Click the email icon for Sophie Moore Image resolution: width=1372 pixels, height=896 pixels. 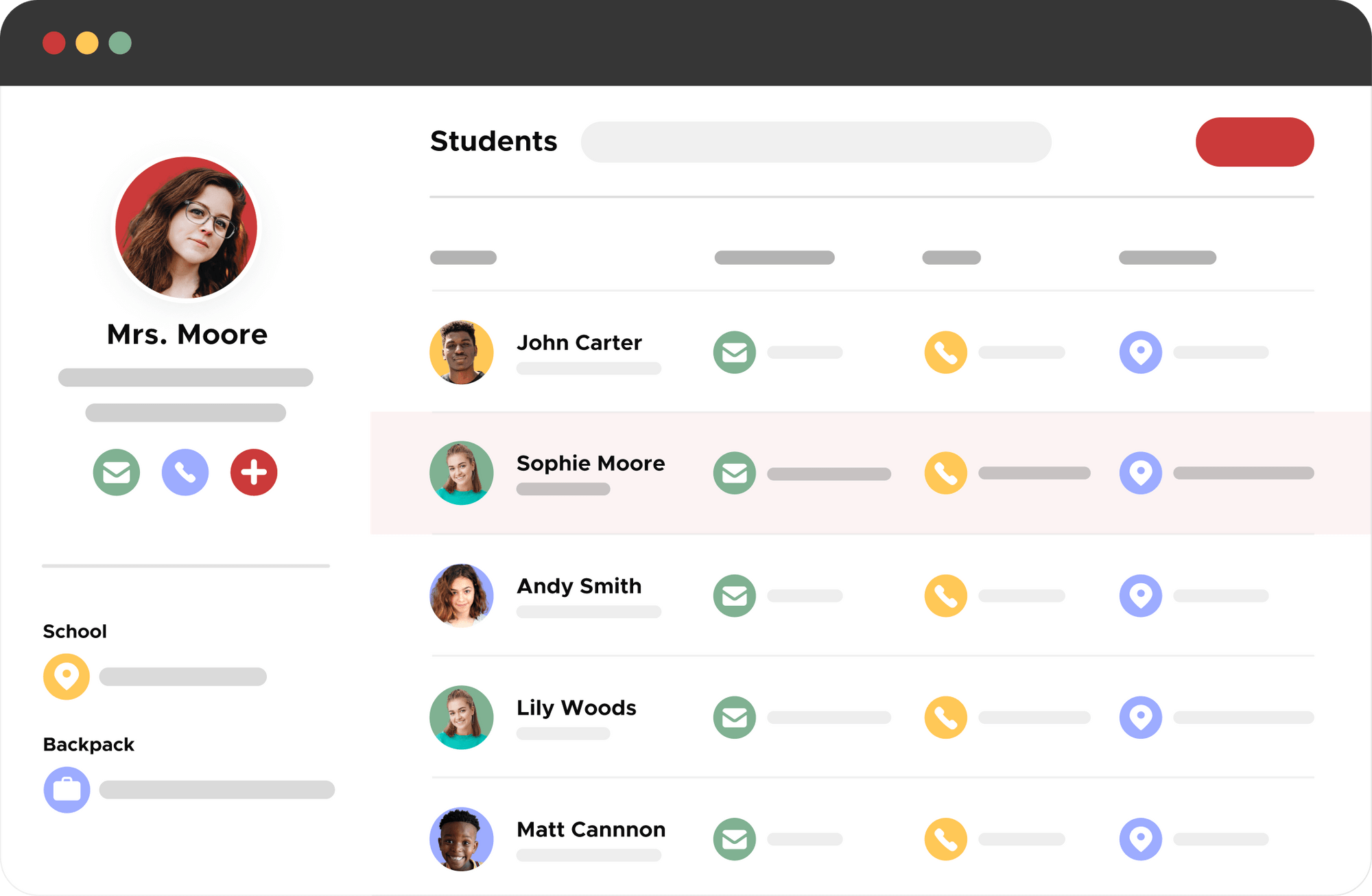(734, 473)
